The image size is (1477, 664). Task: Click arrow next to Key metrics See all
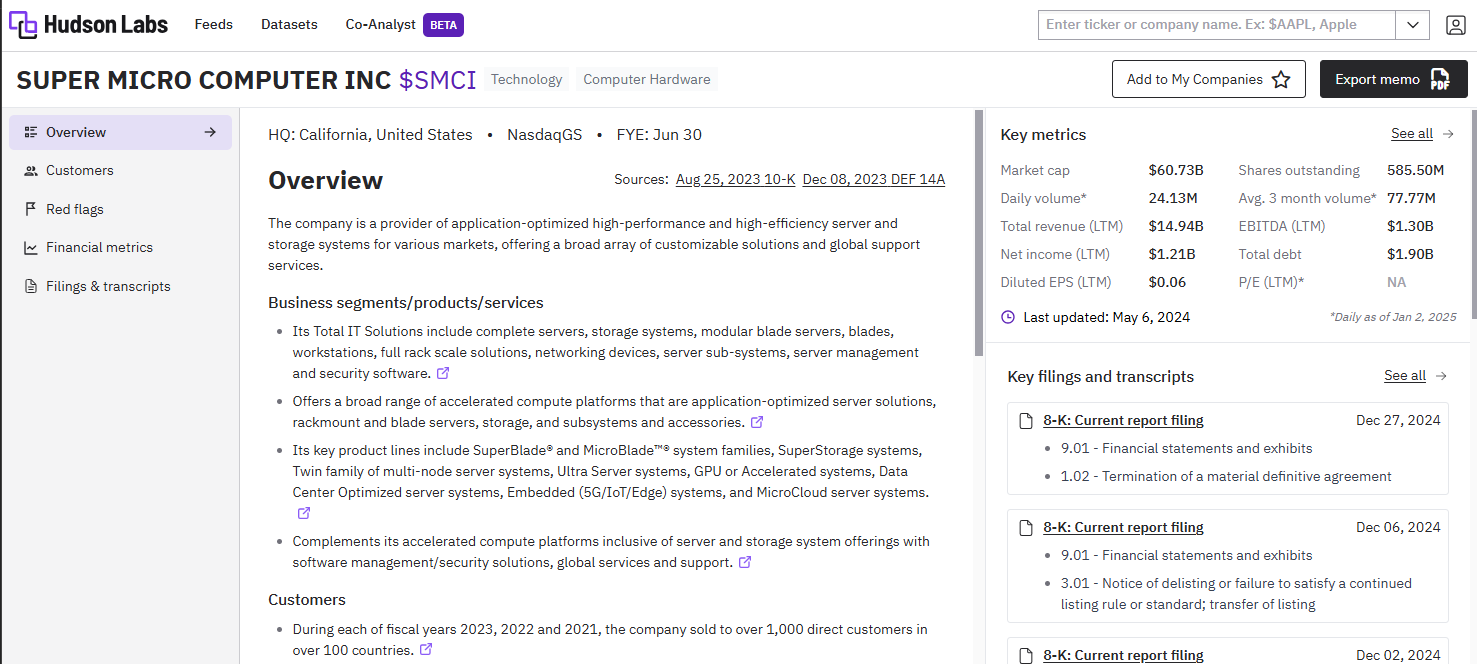coord(1448,134)
